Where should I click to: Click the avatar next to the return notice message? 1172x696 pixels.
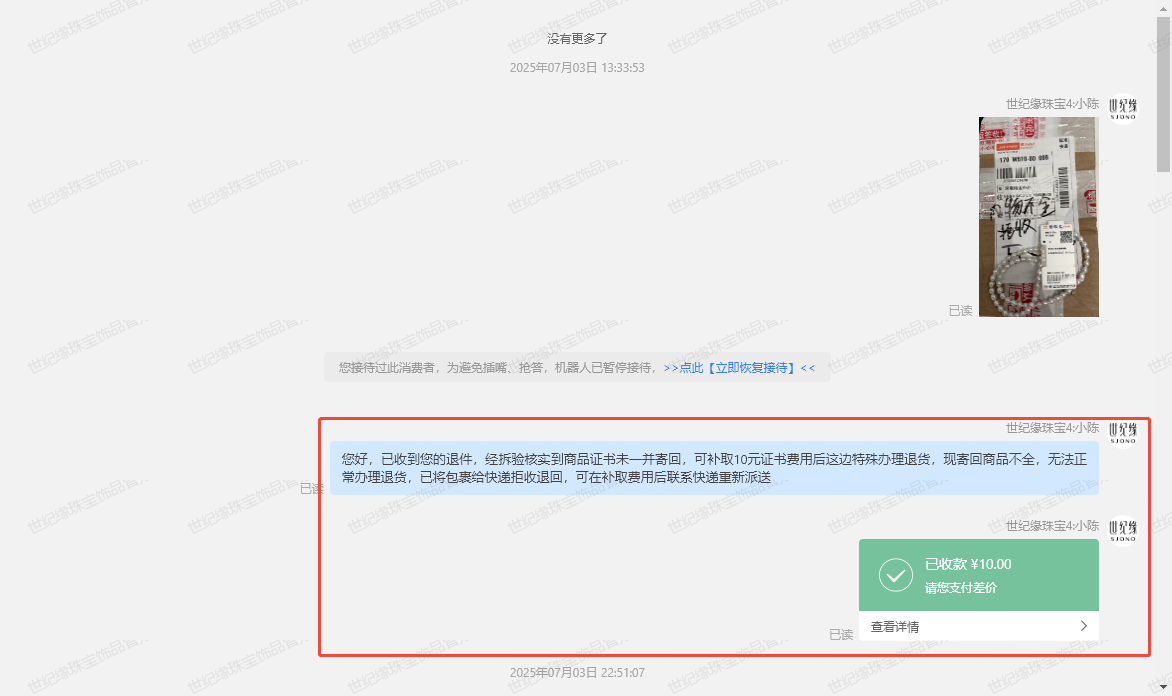tap(1123, 432)
